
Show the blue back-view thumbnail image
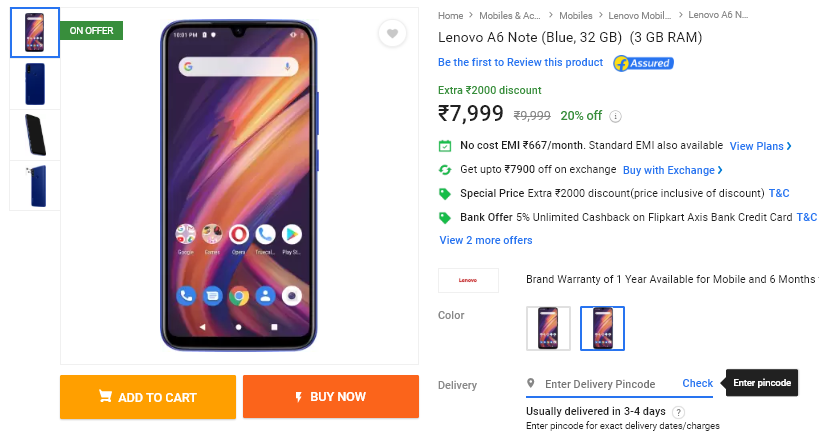click(x=35, y=84)
